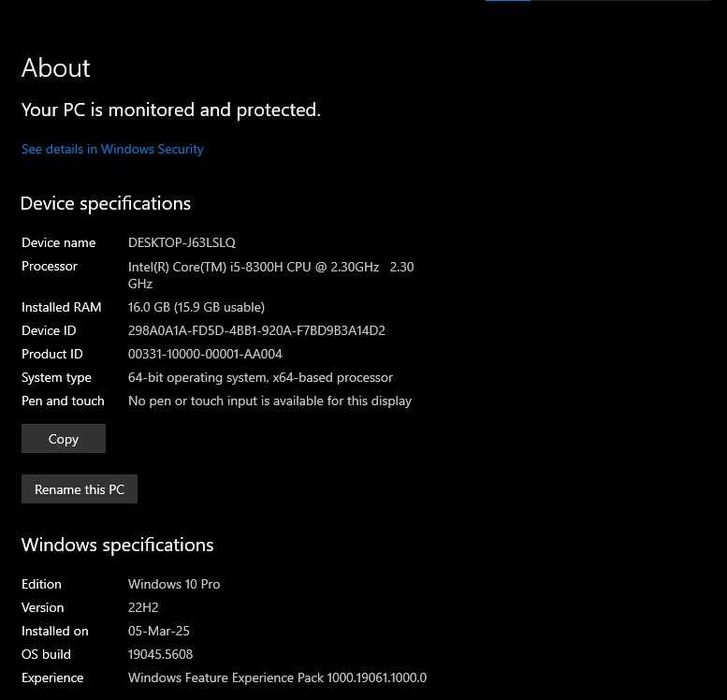Select text 'Your PC is monitored and protected.'
The width and height of the screenshot is (727, 700).
(x=171, y=110)
